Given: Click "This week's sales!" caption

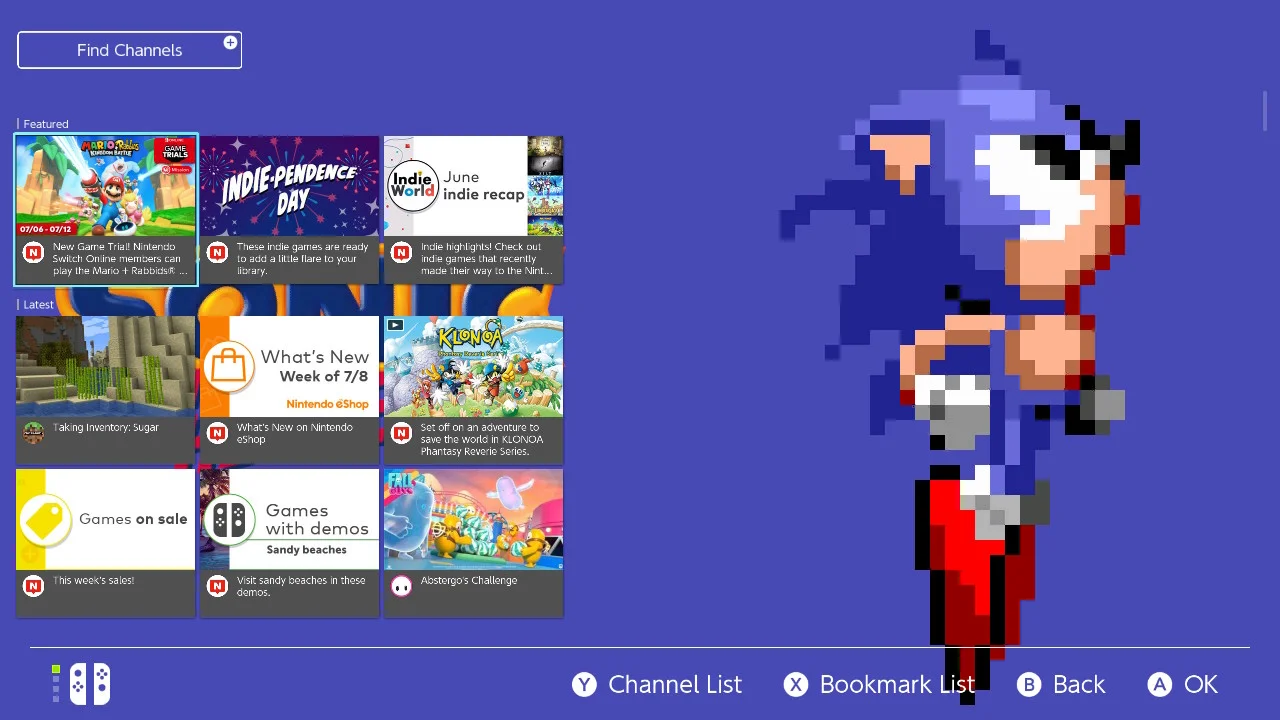Looking at the screenshot, I should (x=93, y=580).
